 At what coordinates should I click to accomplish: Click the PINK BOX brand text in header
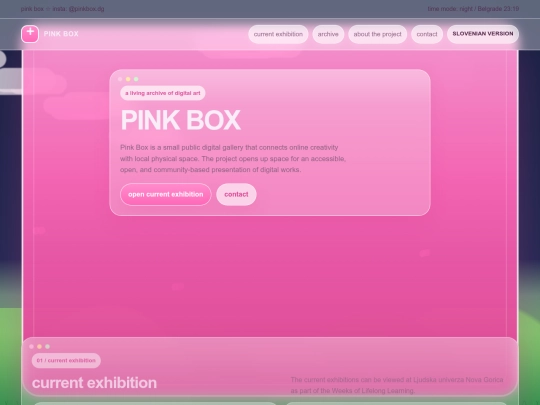click(61, 34)
